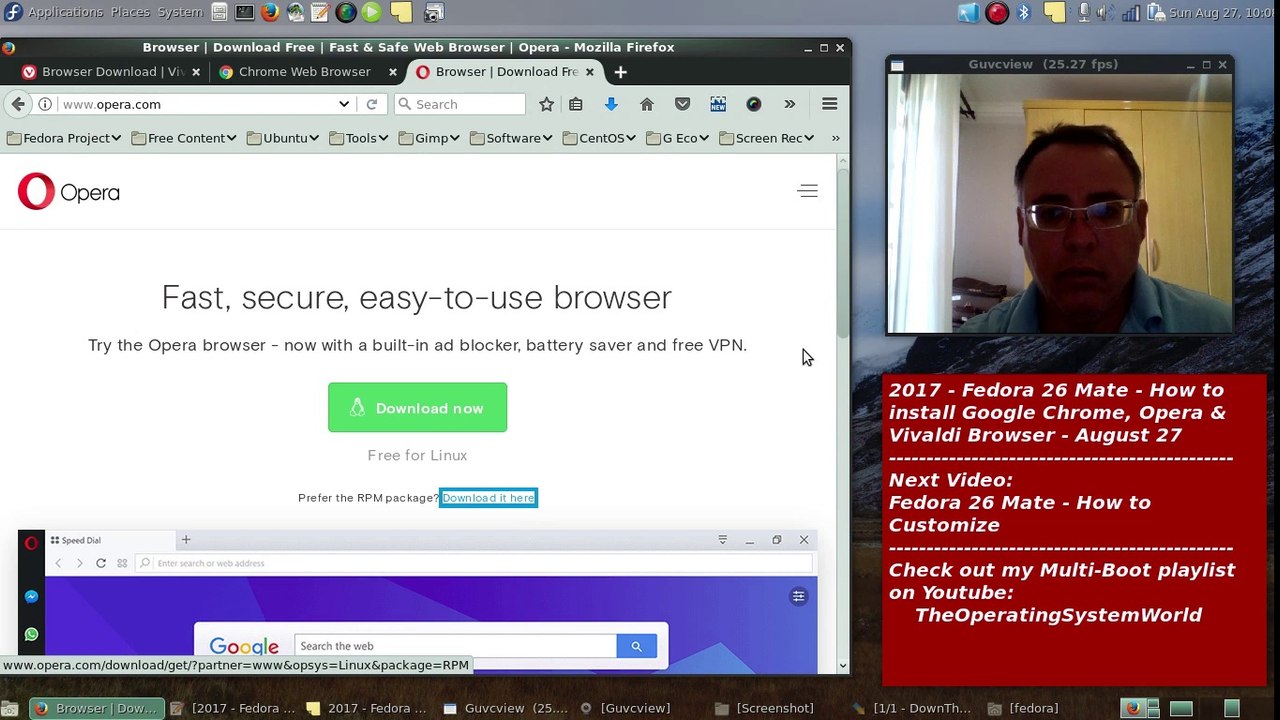Click the NEW calendar extension icon in toolbar

(x=718, y=104)
